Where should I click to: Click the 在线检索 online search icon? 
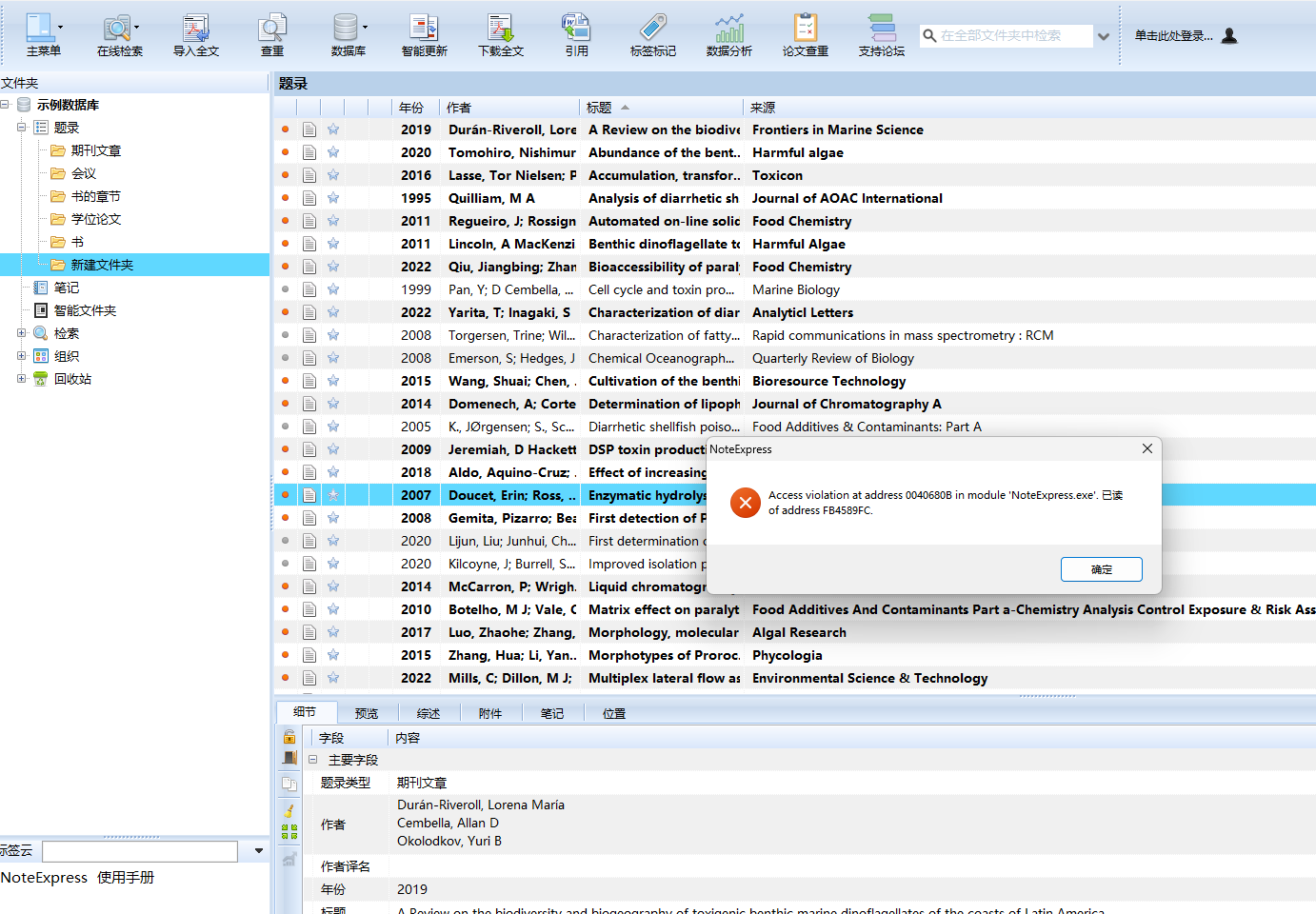pos(116,28)
